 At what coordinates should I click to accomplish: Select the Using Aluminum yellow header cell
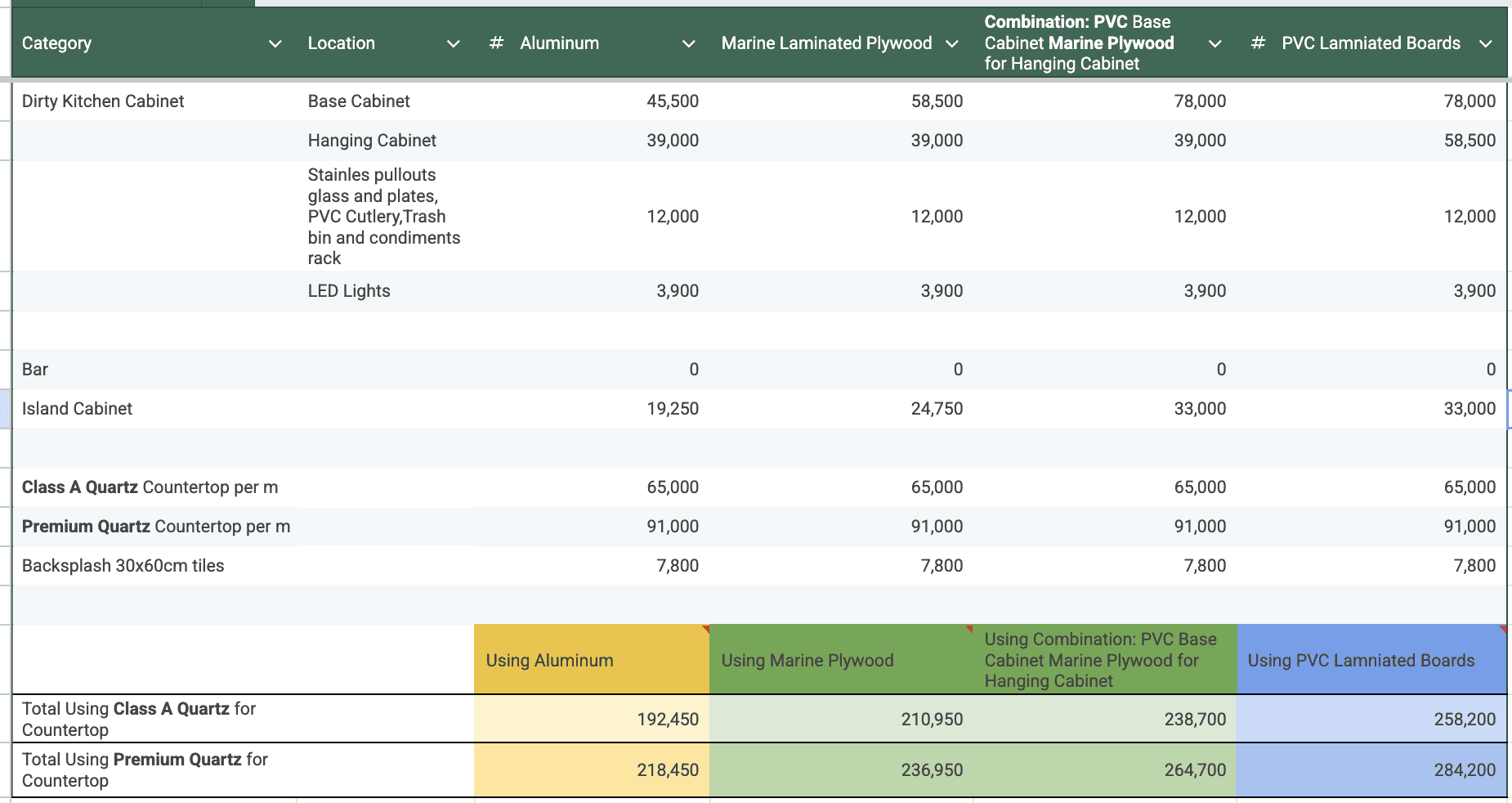tap(592, 660)
